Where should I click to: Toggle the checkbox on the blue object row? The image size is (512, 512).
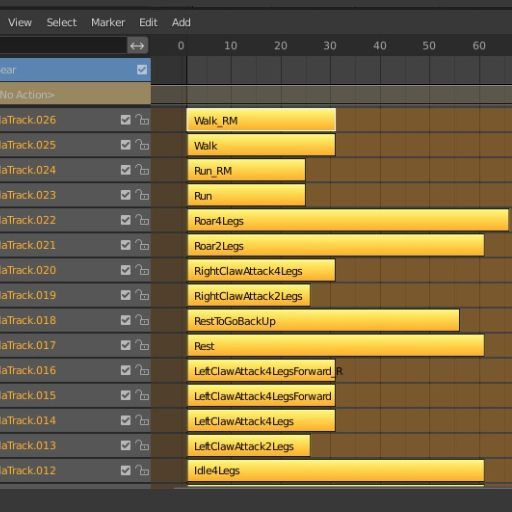pos(142,70)
